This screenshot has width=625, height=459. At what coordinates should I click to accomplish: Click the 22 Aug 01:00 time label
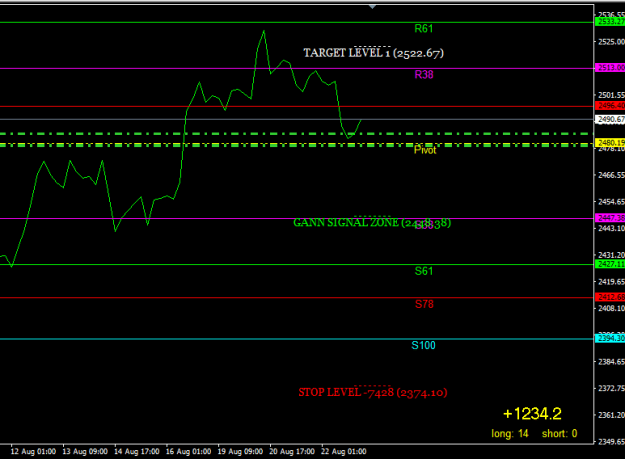(344, 451)
